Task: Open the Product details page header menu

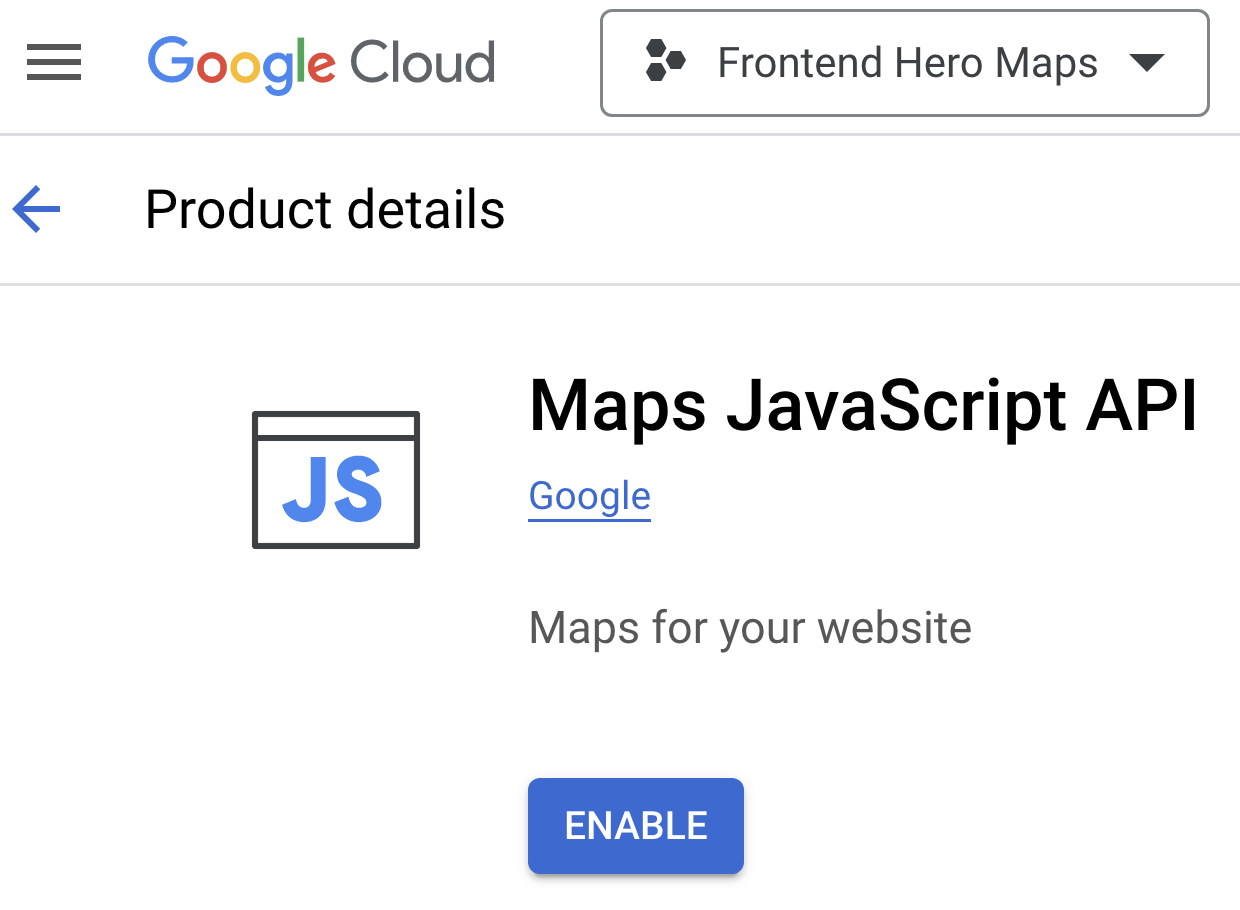Action: 325,209
